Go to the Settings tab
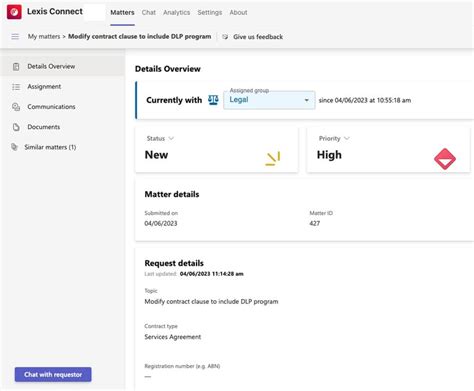The image size is (474, 391). pos(210,13)
